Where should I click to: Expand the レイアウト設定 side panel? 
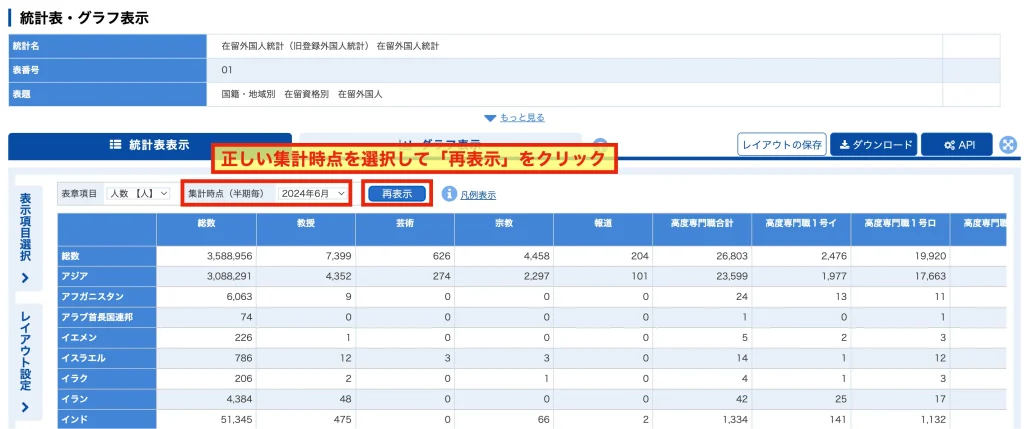[25, 362]
